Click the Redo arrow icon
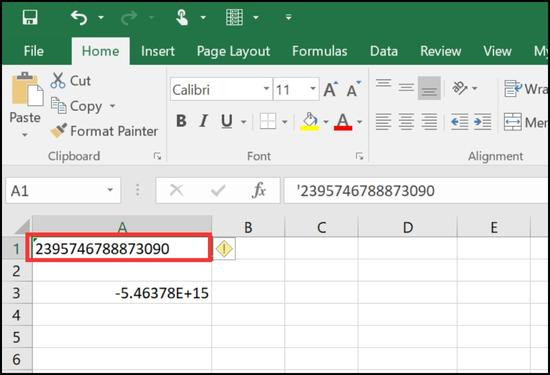Viewport: 550px width, 375px height. [x=129, y=18]
